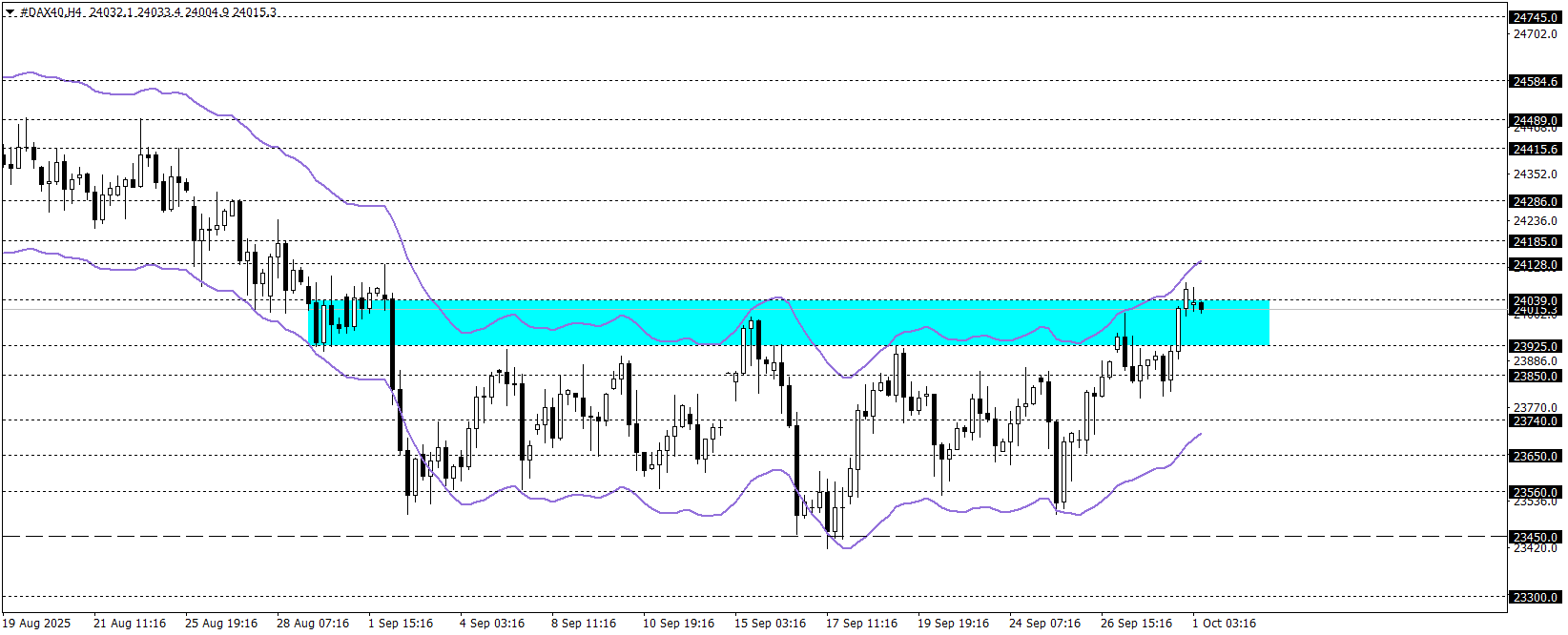Viewport: 1568px width, 635px height.
Task: Click the 23850.0 price level label
Action: point(1536,376)
